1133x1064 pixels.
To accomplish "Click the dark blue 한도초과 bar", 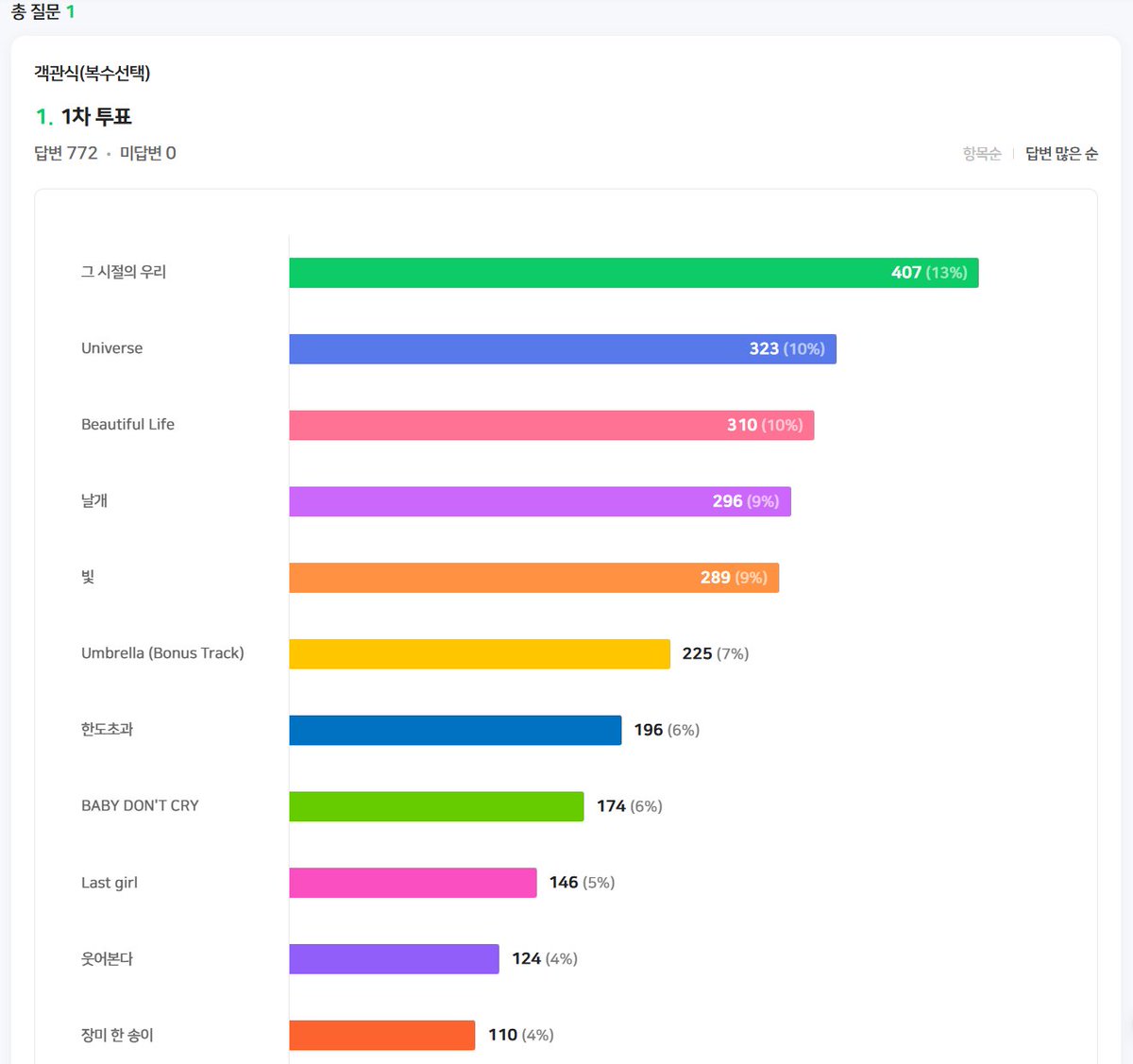I will coord(455,731).
